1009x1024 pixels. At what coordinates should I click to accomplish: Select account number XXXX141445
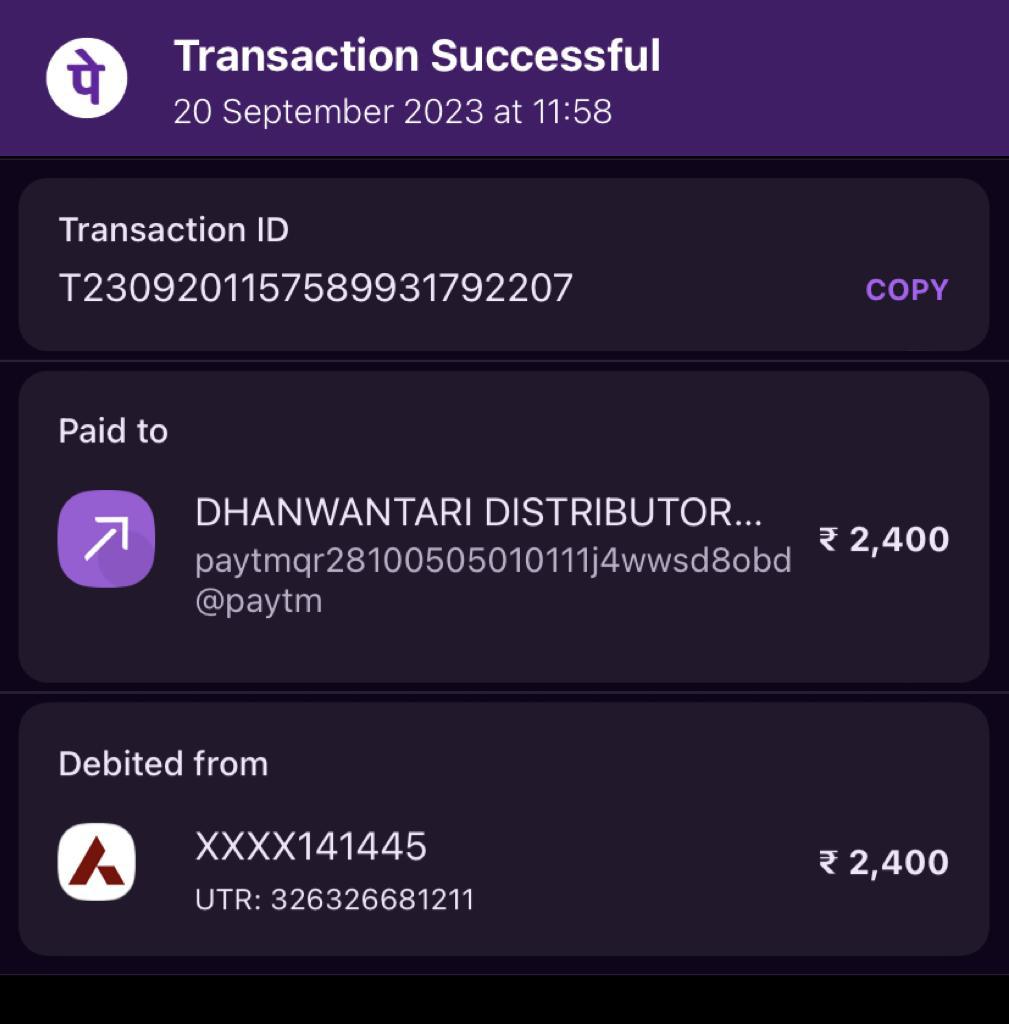click(311, 847)
